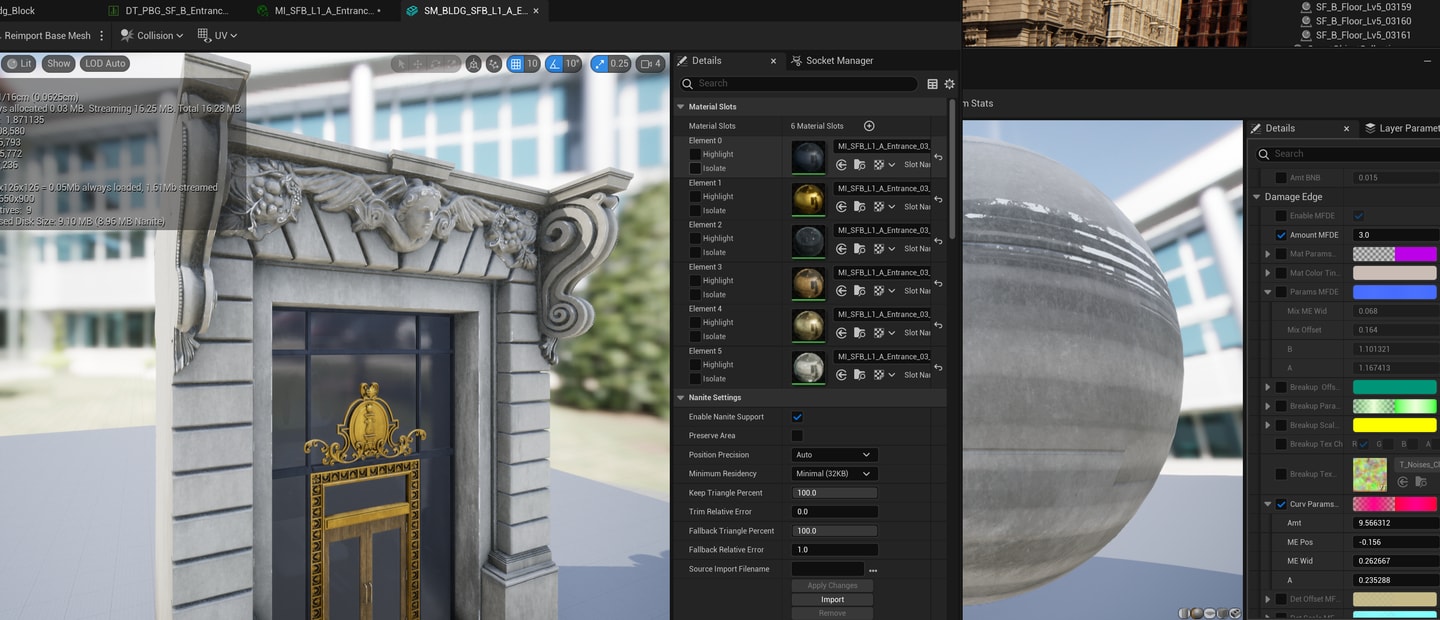Toggle grid snapping in the viewport toolbar
The image size is (1440, 620).
516,64
